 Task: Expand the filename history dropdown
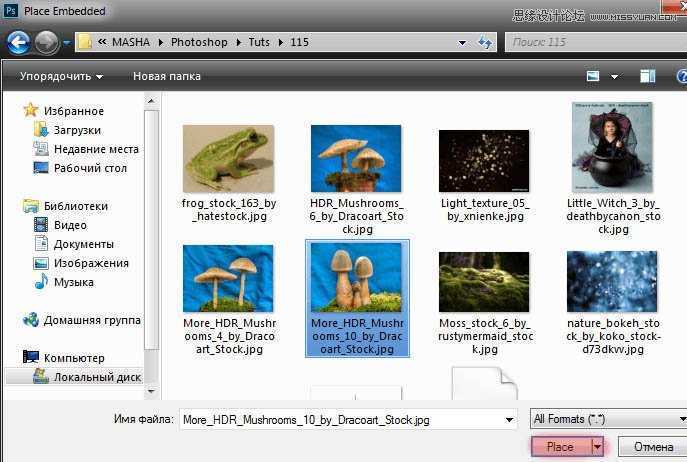pos(509,420)
